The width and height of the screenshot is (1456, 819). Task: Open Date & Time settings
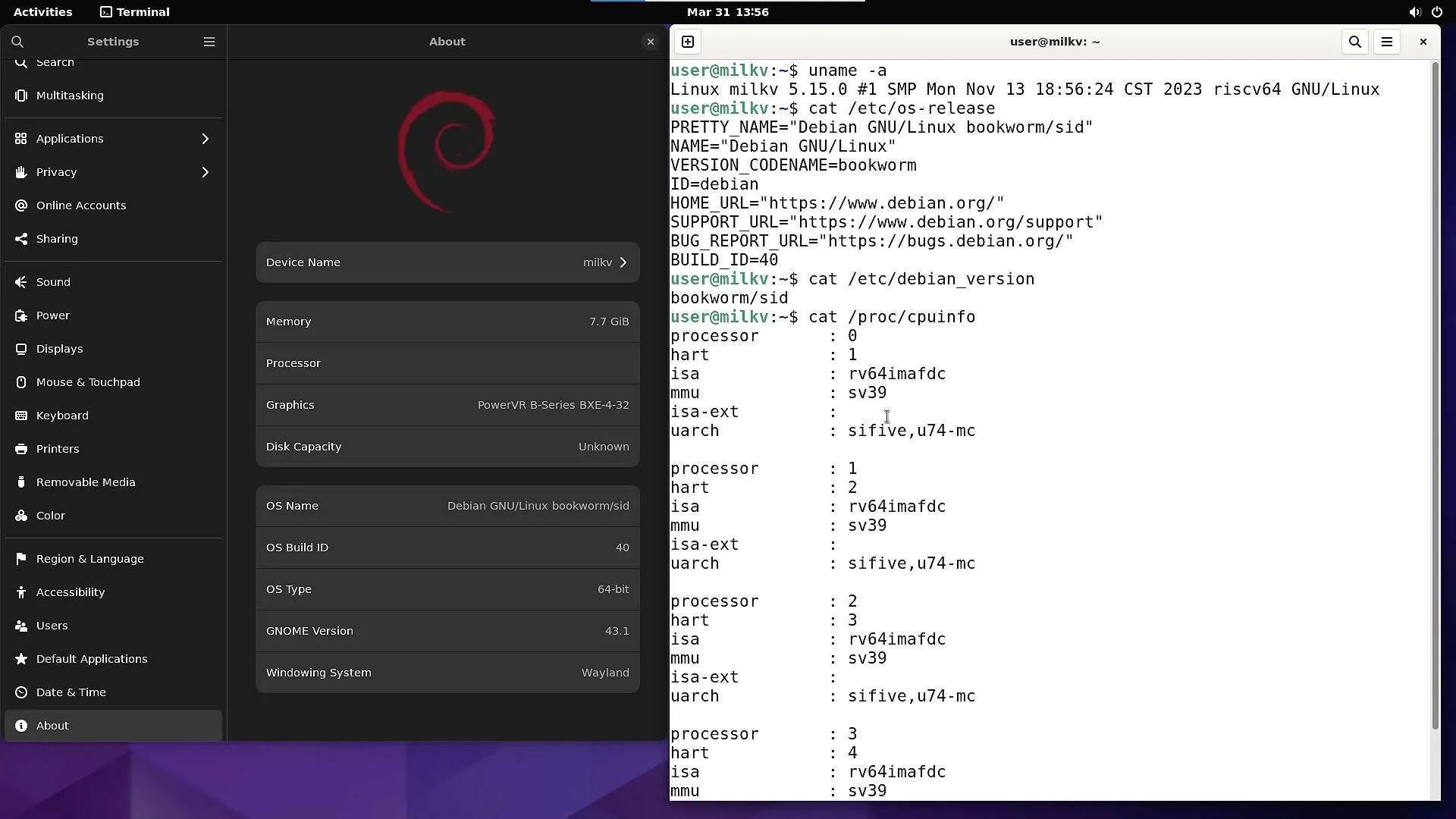point(71,692)
